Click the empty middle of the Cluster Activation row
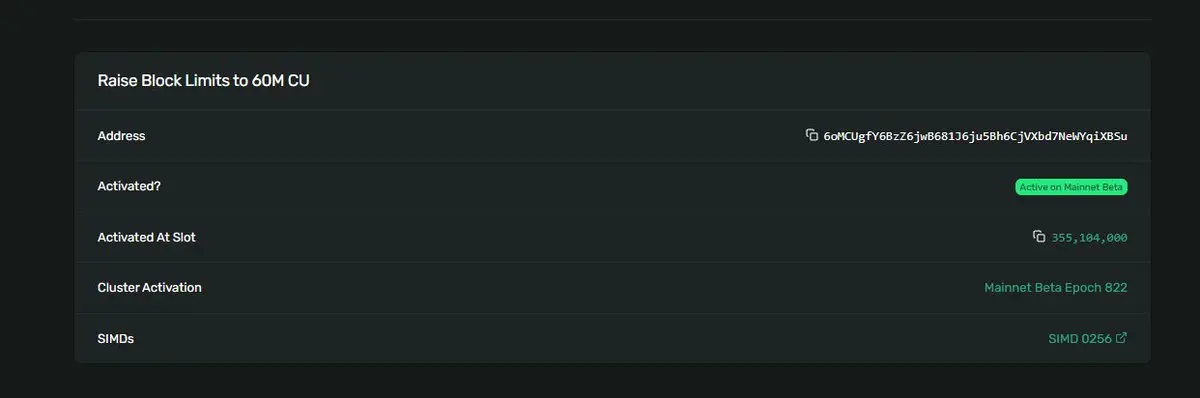 tap(590, 288)
